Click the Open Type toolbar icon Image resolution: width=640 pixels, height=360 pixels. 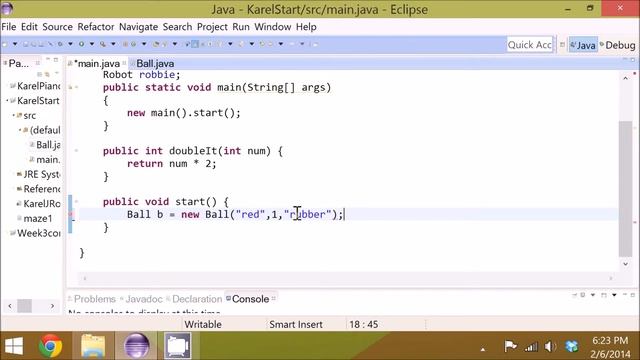(156, 44)
